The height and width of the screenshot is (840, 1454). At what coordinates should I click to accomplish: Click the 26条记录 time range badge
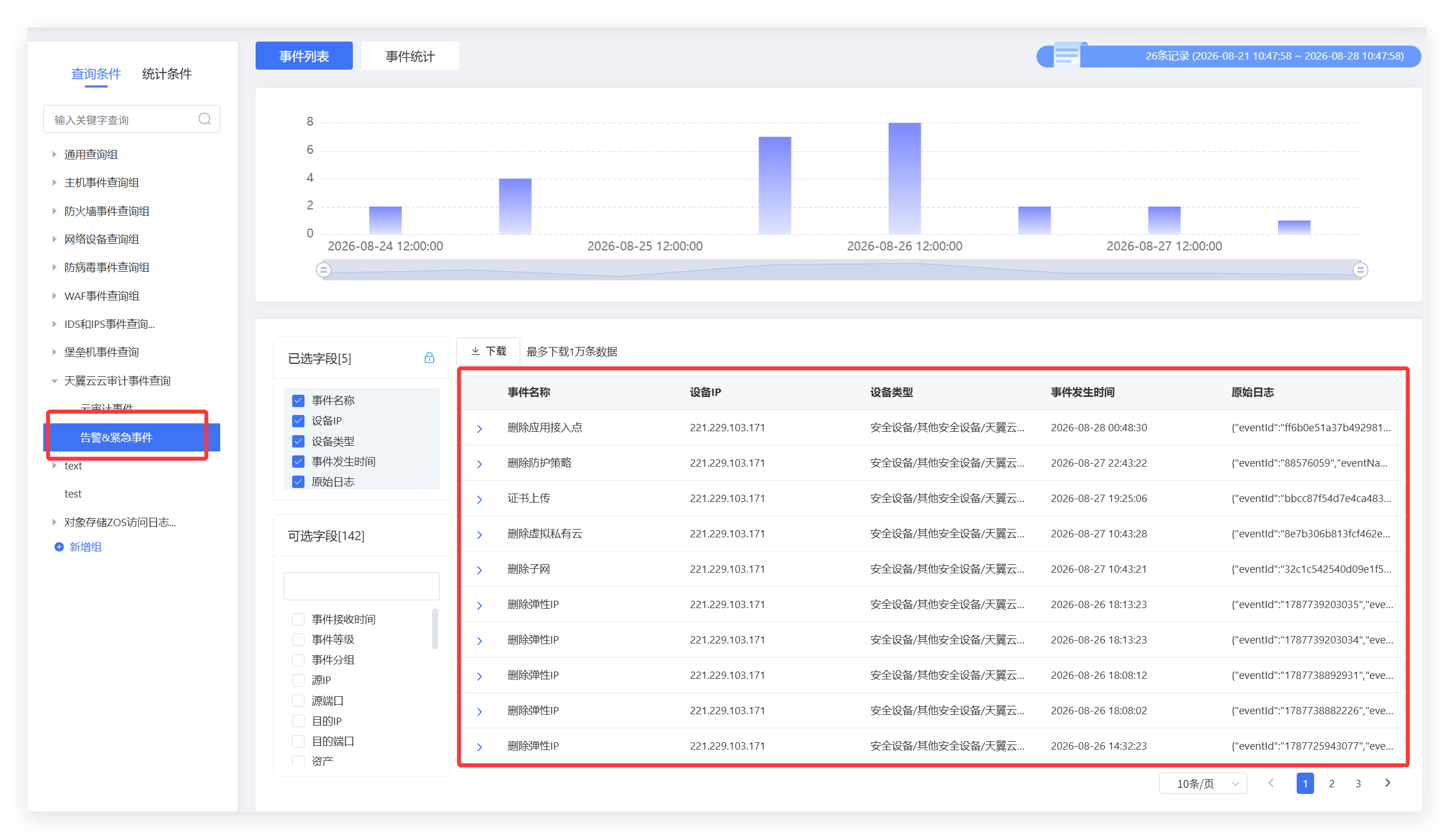[1229, 56]
